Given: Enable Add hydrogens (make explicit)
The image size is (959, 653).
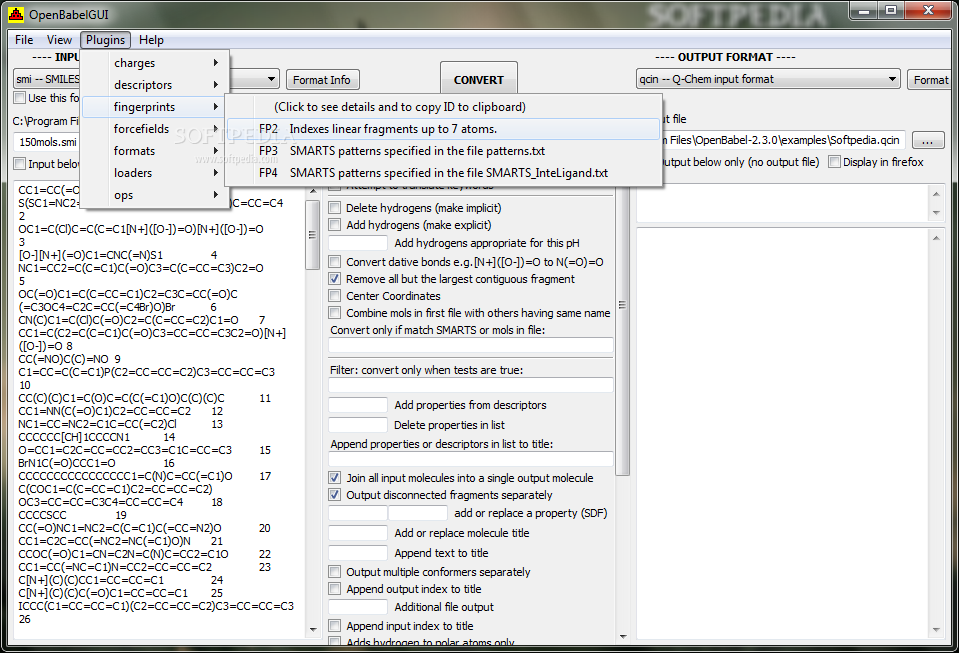Looking at the screenshot, I should (335, 225).
